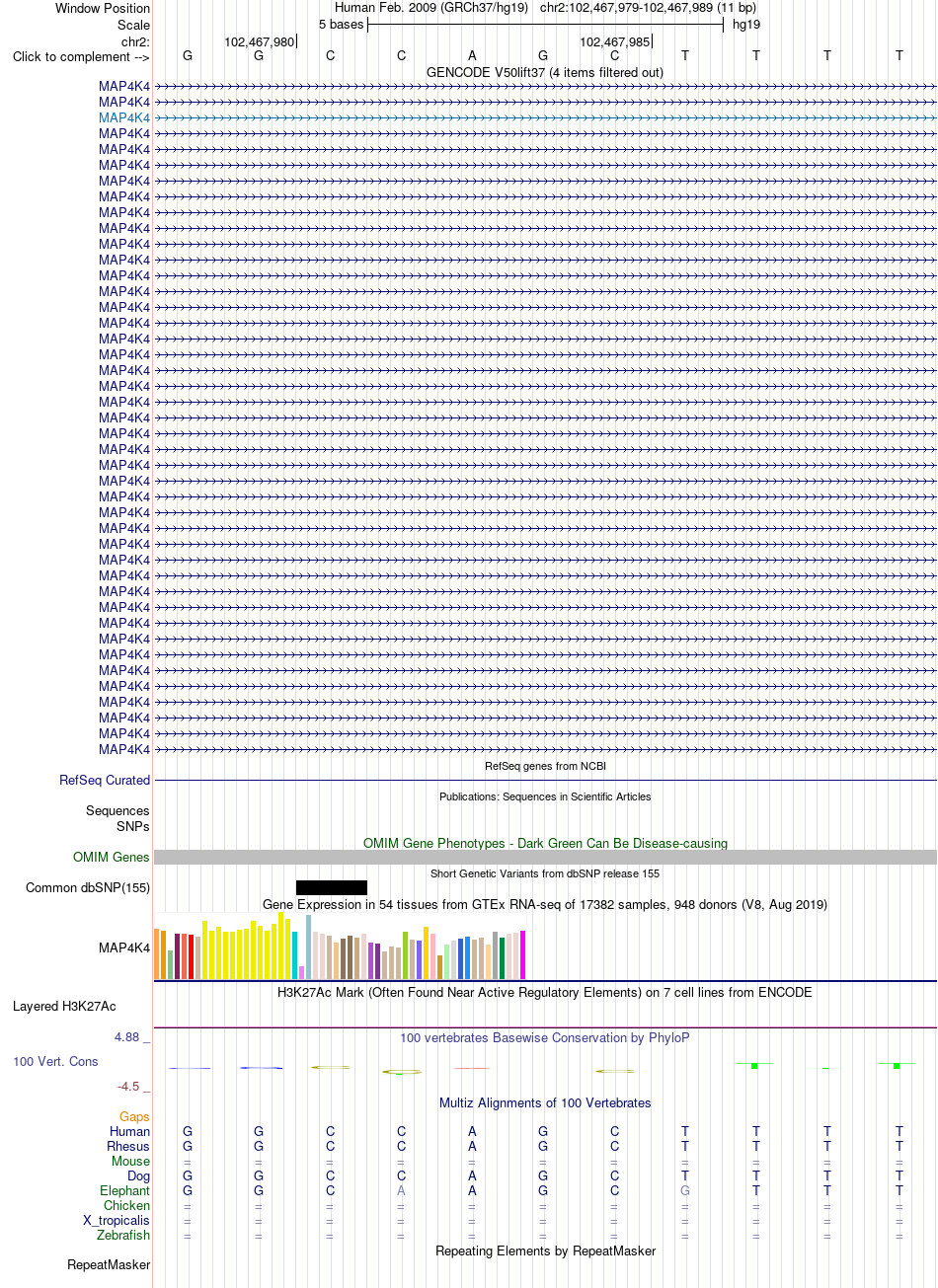Open GENCODE V50lift37 track title
This screenshot has height=1288, width=938.
click(545, 72)
